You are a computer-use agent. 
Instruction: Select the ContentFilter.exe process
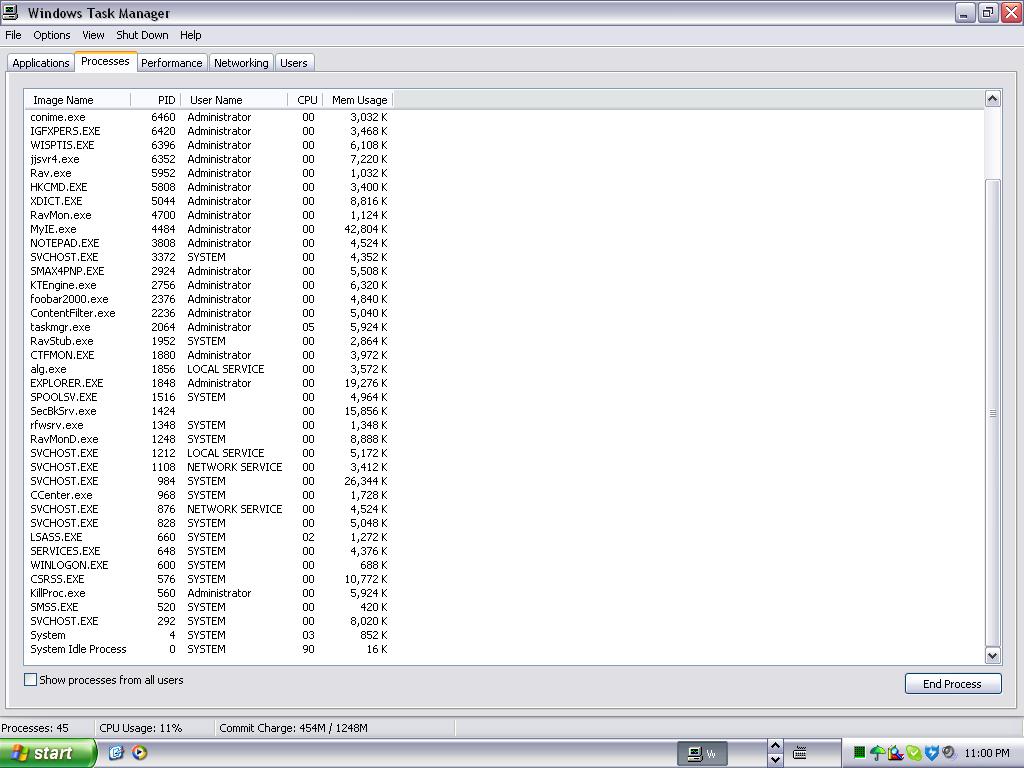click(x=209, y=313)
